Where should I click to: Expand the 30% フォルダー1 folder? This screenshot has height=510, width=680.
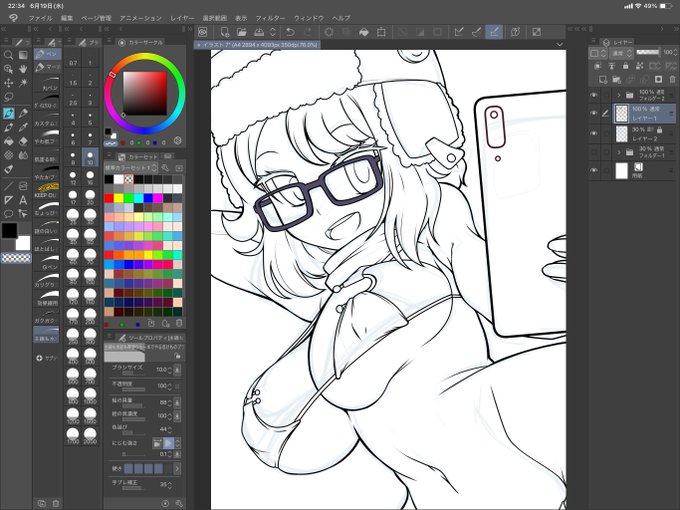(x=619, y=152)
